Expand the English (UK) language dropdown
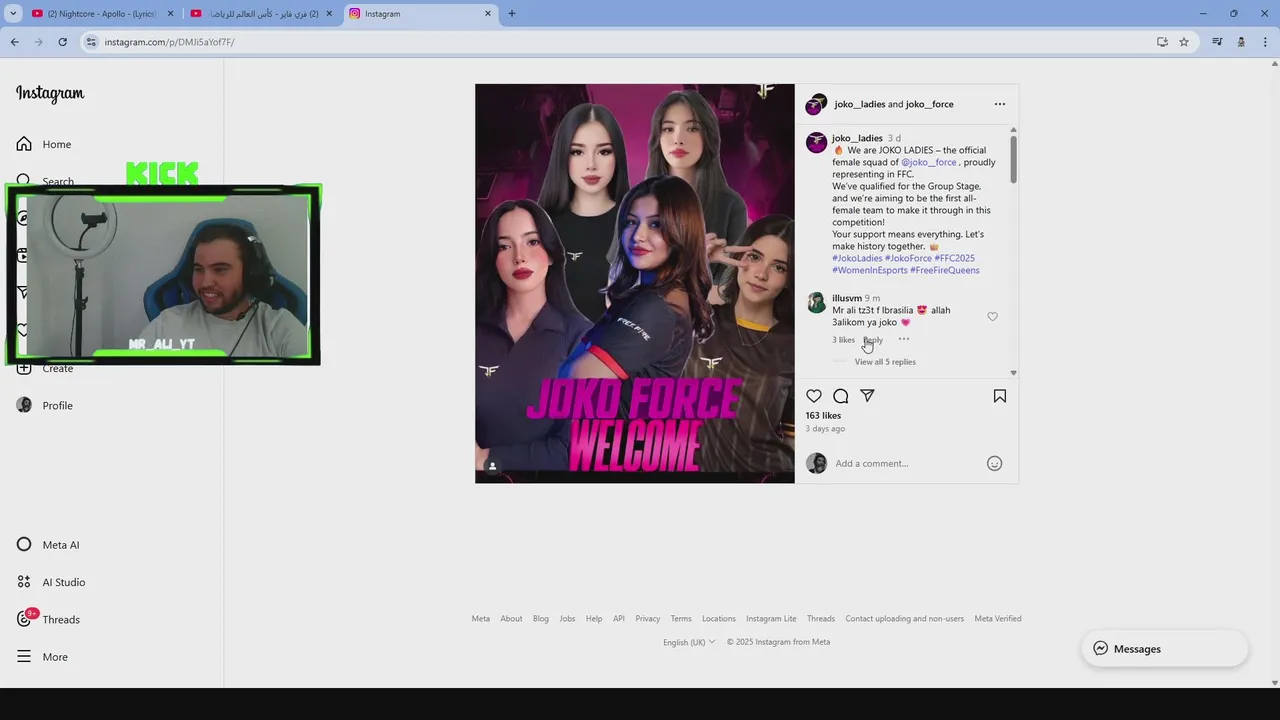 coord(689,642)
